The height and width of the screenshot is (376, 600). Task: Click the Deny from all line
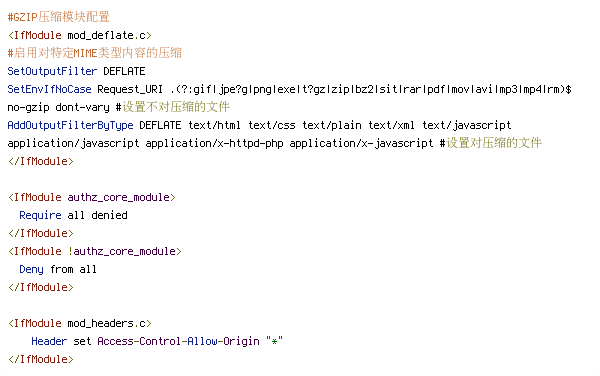(x=58, y=269)
